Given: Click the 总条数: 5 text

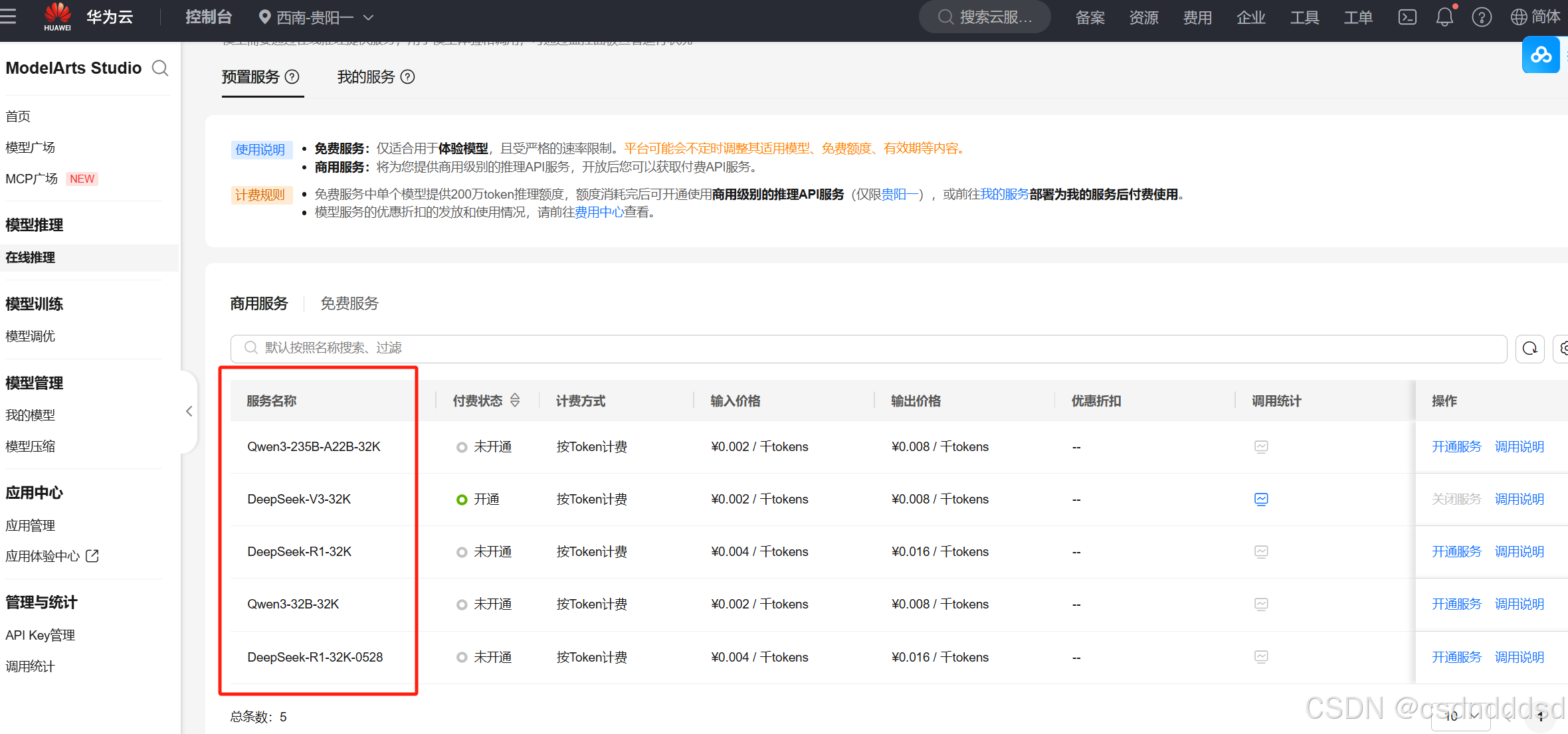Looking at the screenshot, I should [x=258, y=717].
